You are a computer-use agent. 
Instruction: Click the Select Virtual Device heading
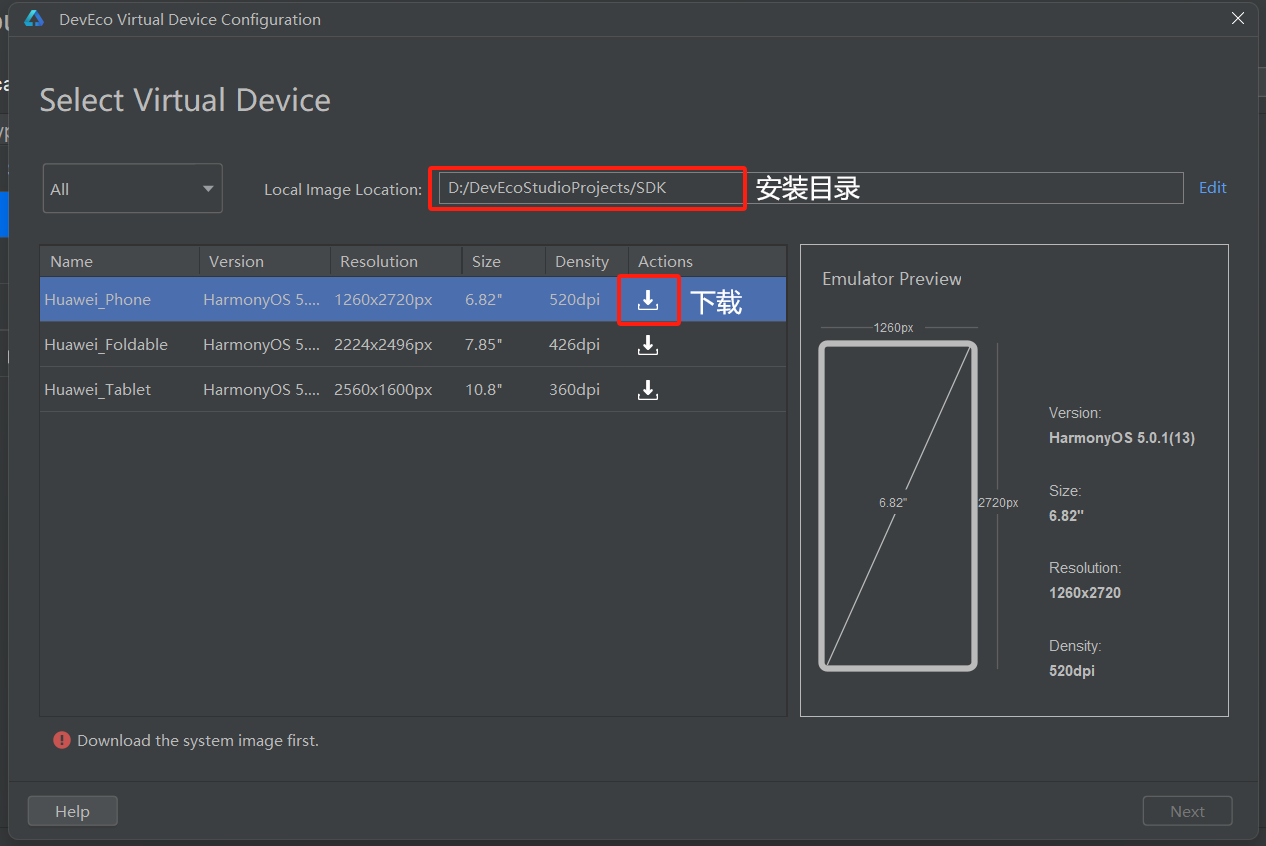pyautogui.click(x=185, y=100)
